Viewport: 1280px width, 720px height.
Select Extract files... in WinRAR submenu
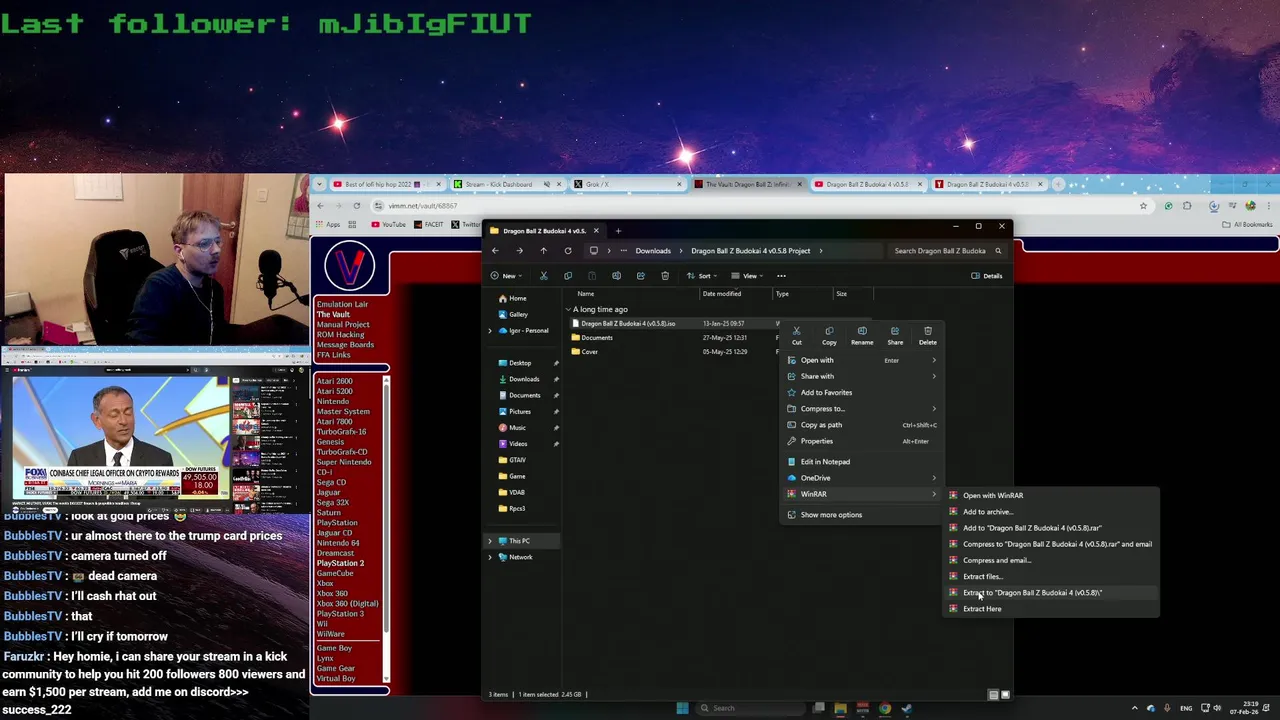click(1052, 576)
